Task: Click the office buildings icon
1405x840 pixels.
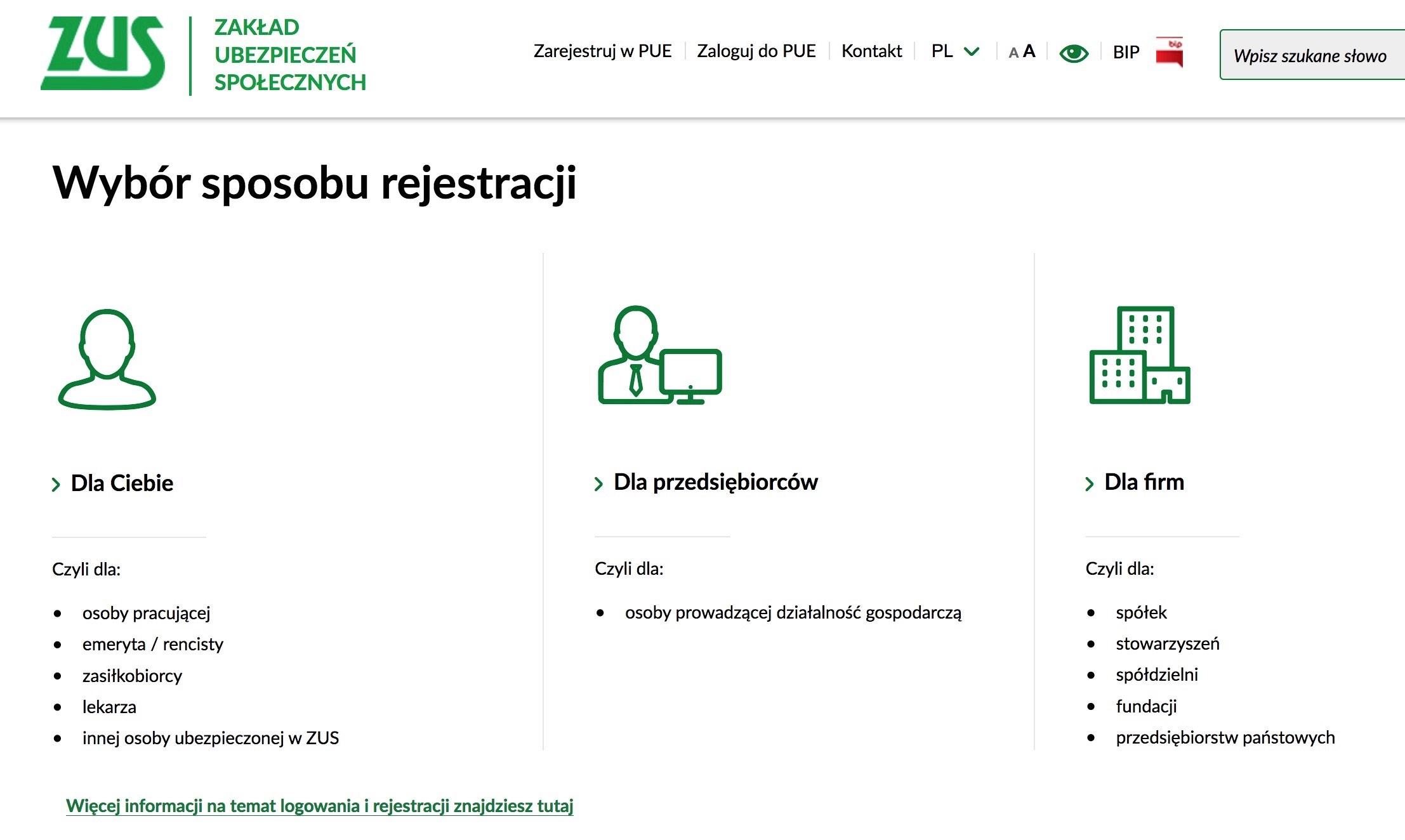Action: click(x=1140, y=355)
